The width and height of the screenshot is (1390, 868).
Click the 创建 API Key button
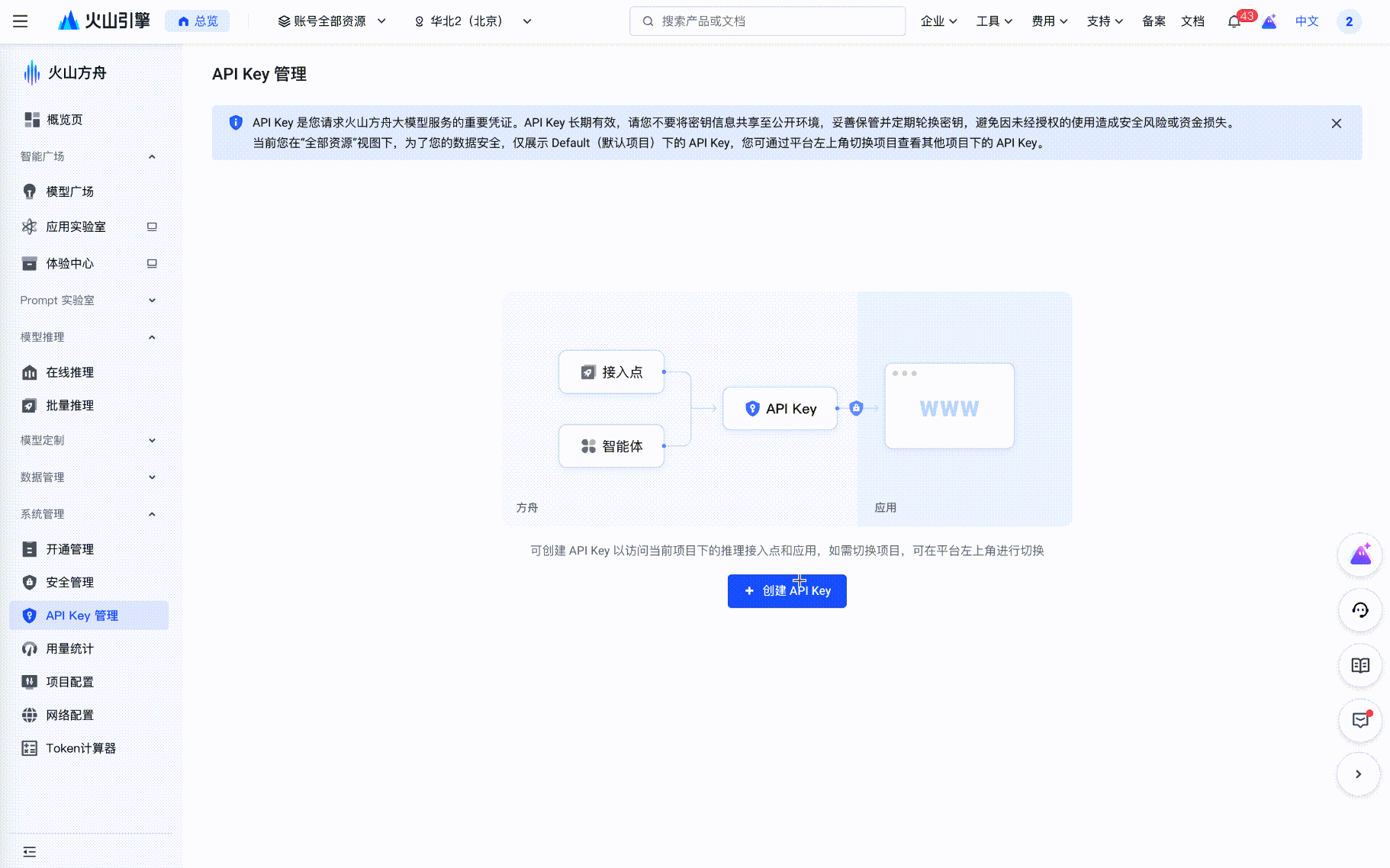pos(787,591)
